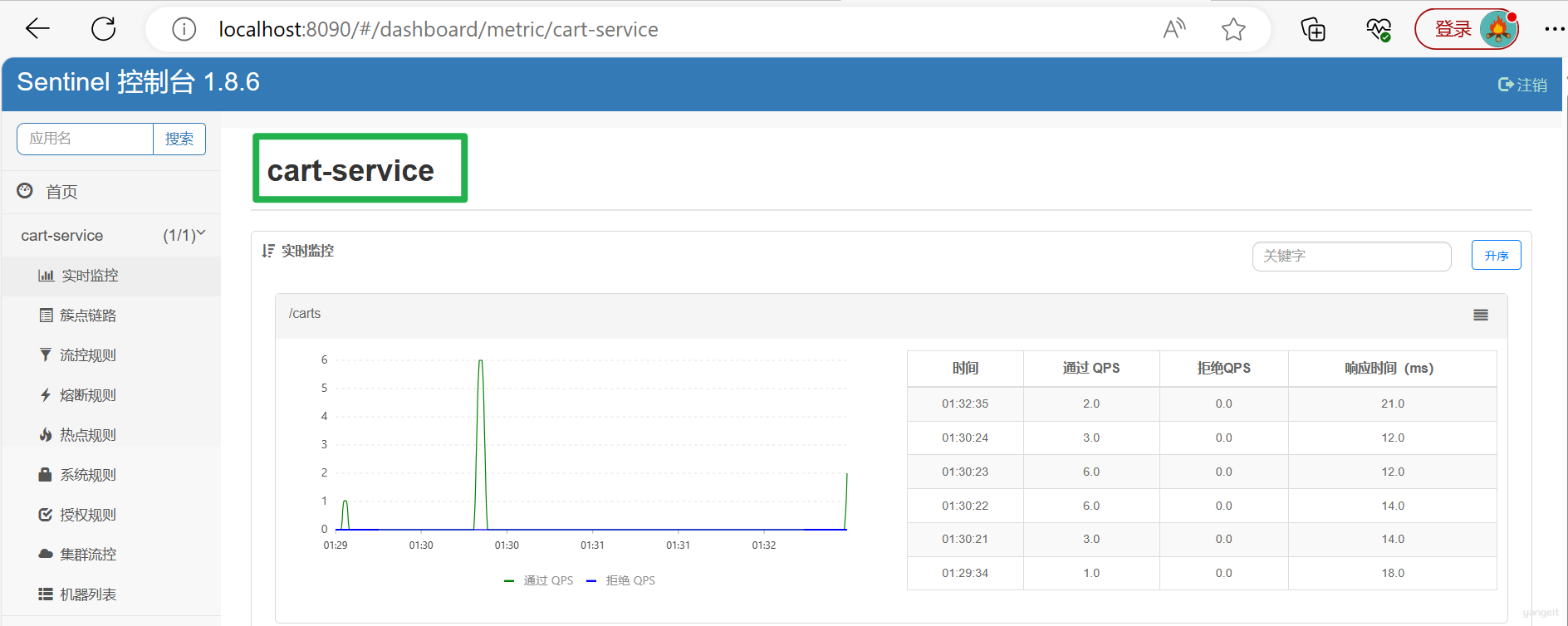Click the Sentinel 控制台 1.8.6 title
The width and height of the screenshot is (1568, 626).
[x=138, y=82]
